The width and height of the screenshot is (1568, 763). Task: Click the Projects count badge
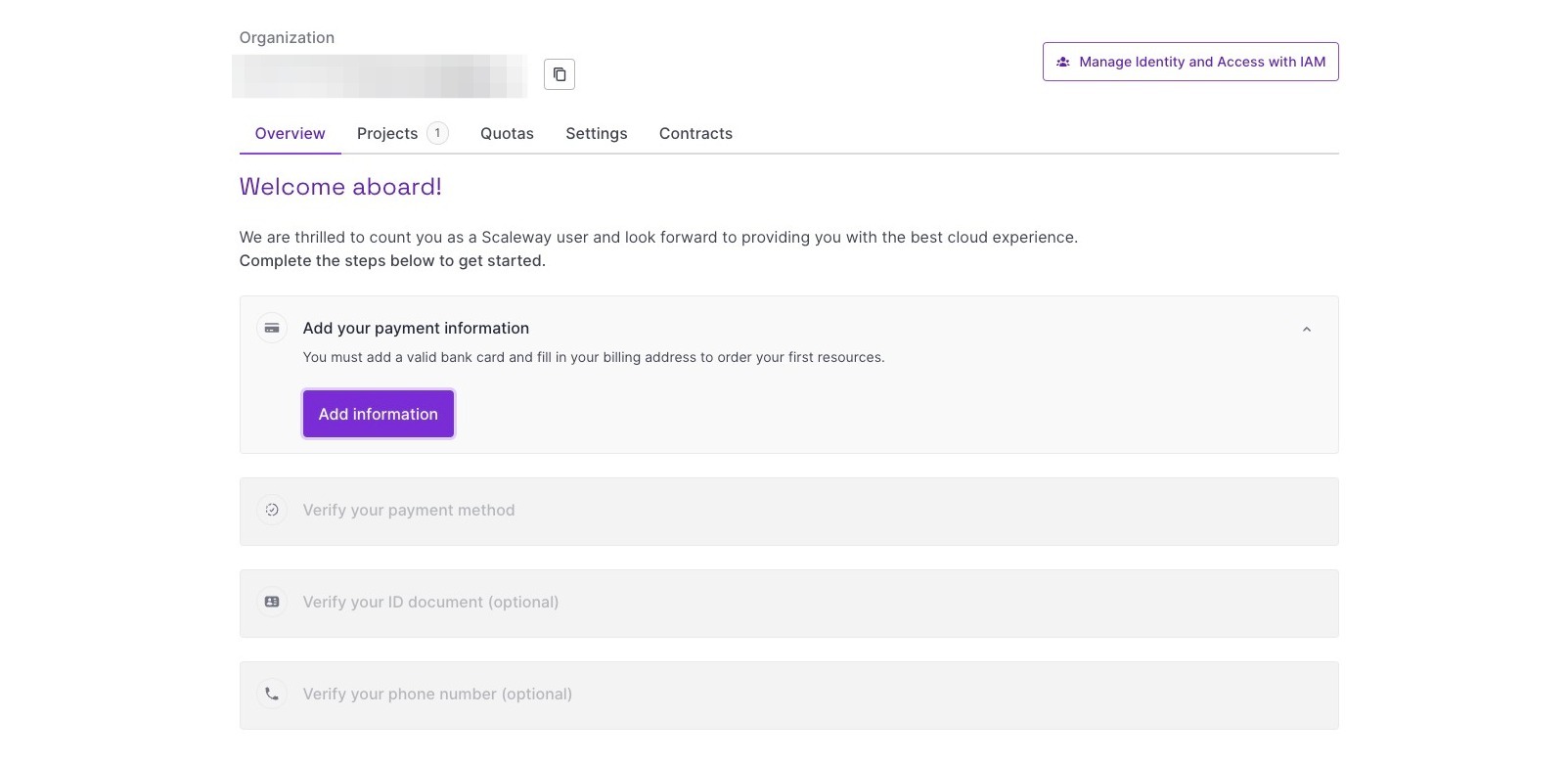click(437, 133)
